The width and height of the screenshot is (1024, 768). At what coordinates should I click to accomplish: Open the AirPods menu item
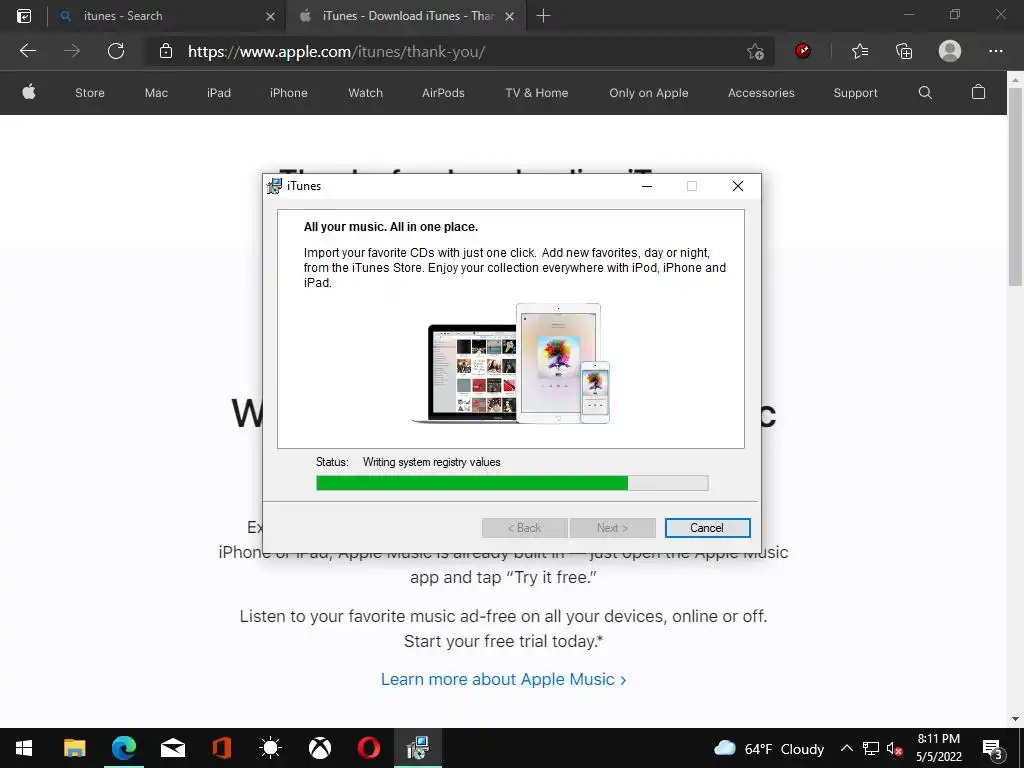click(443, 93)
